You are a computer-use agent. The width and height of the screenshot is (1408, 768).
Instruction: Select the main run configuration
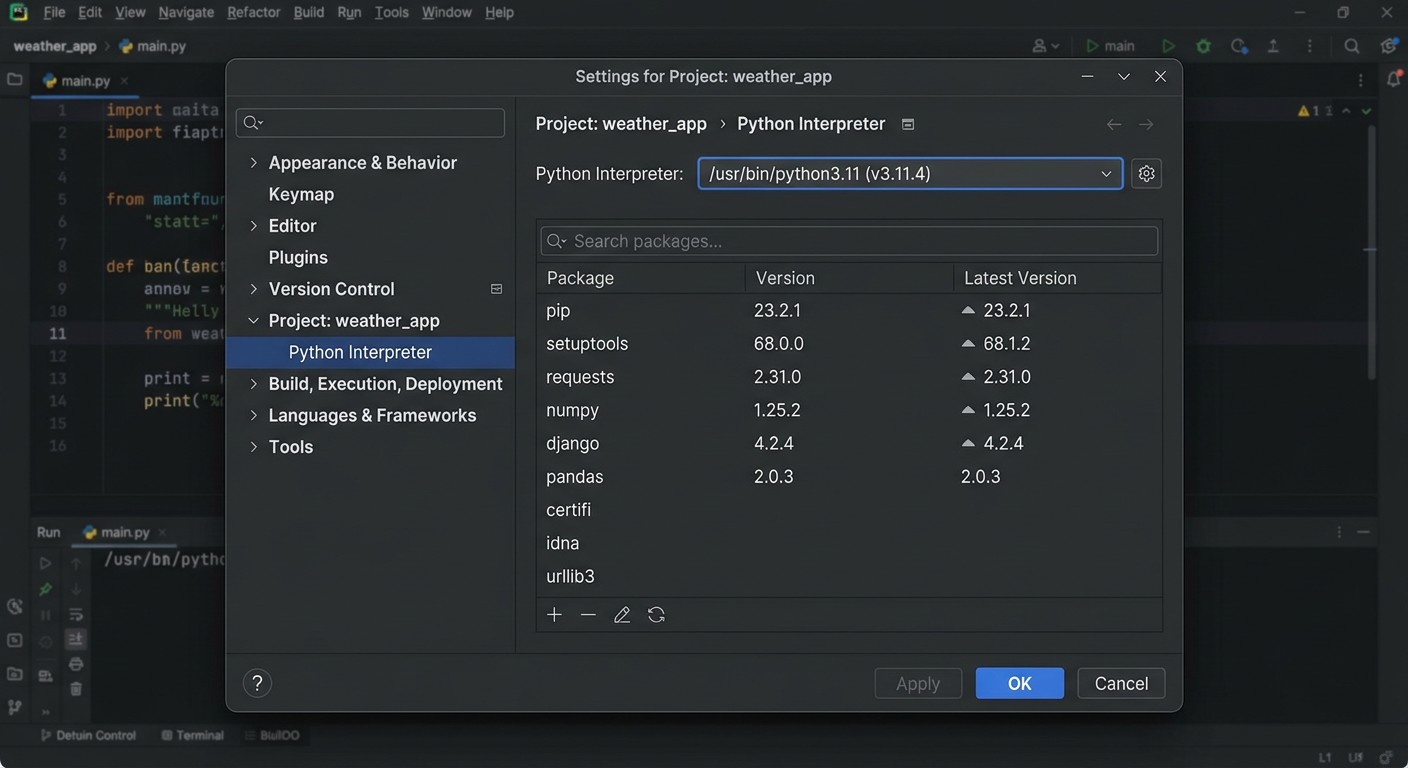[x=1111, y=46]
